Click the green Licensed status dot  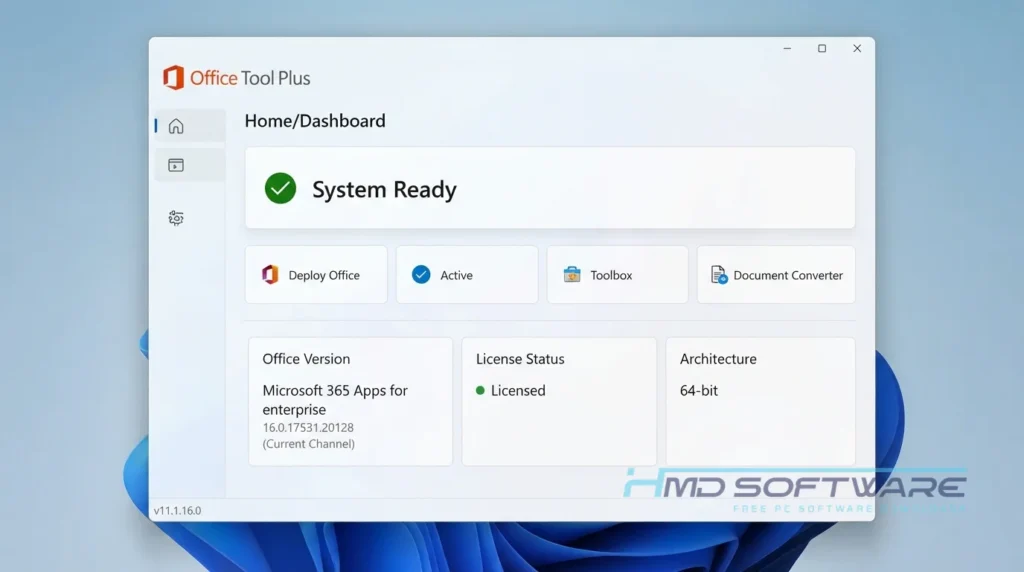(x=481, y=390)
